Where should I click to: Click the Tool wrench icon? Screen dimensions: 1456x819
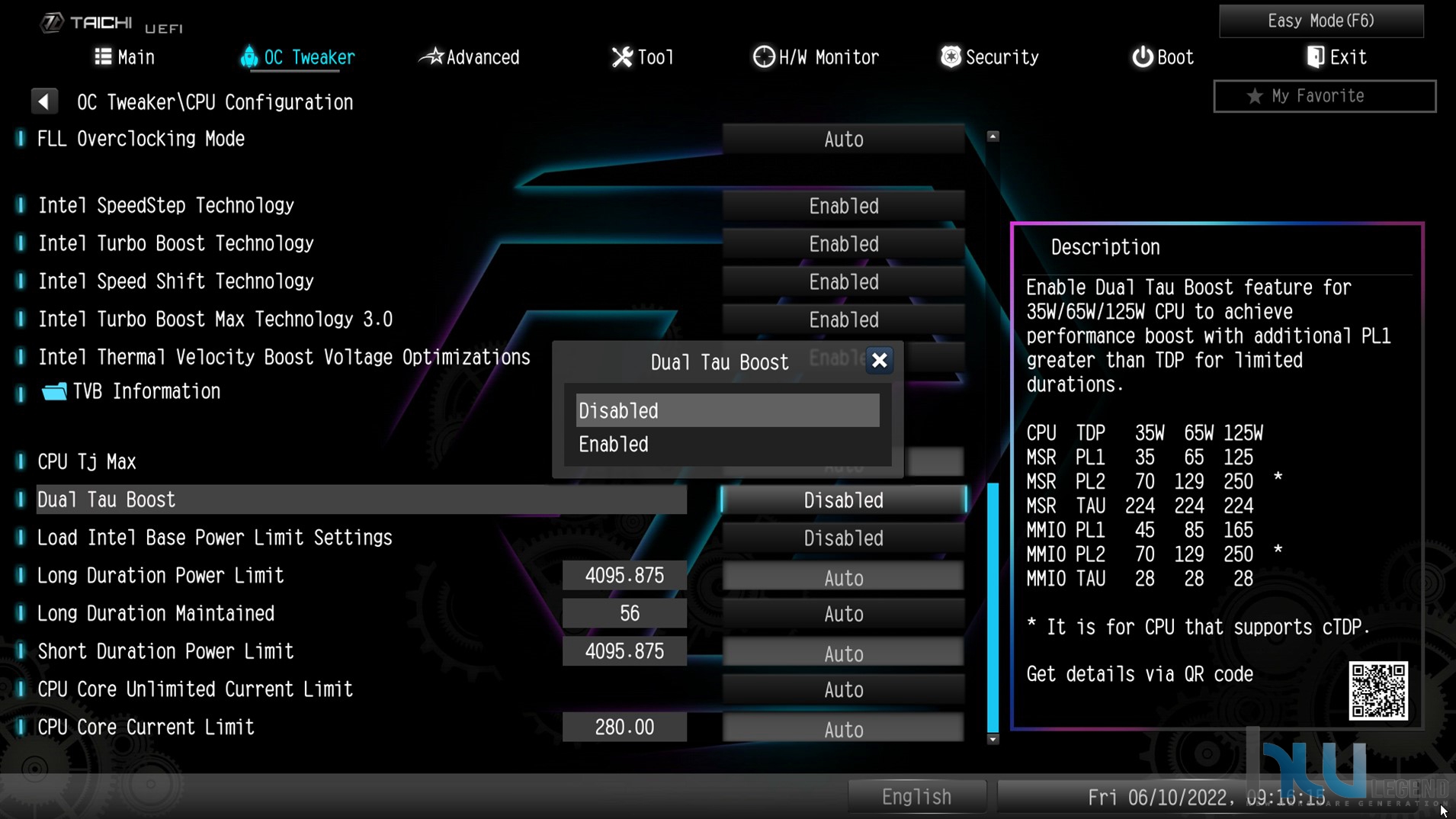coord(622,57)
